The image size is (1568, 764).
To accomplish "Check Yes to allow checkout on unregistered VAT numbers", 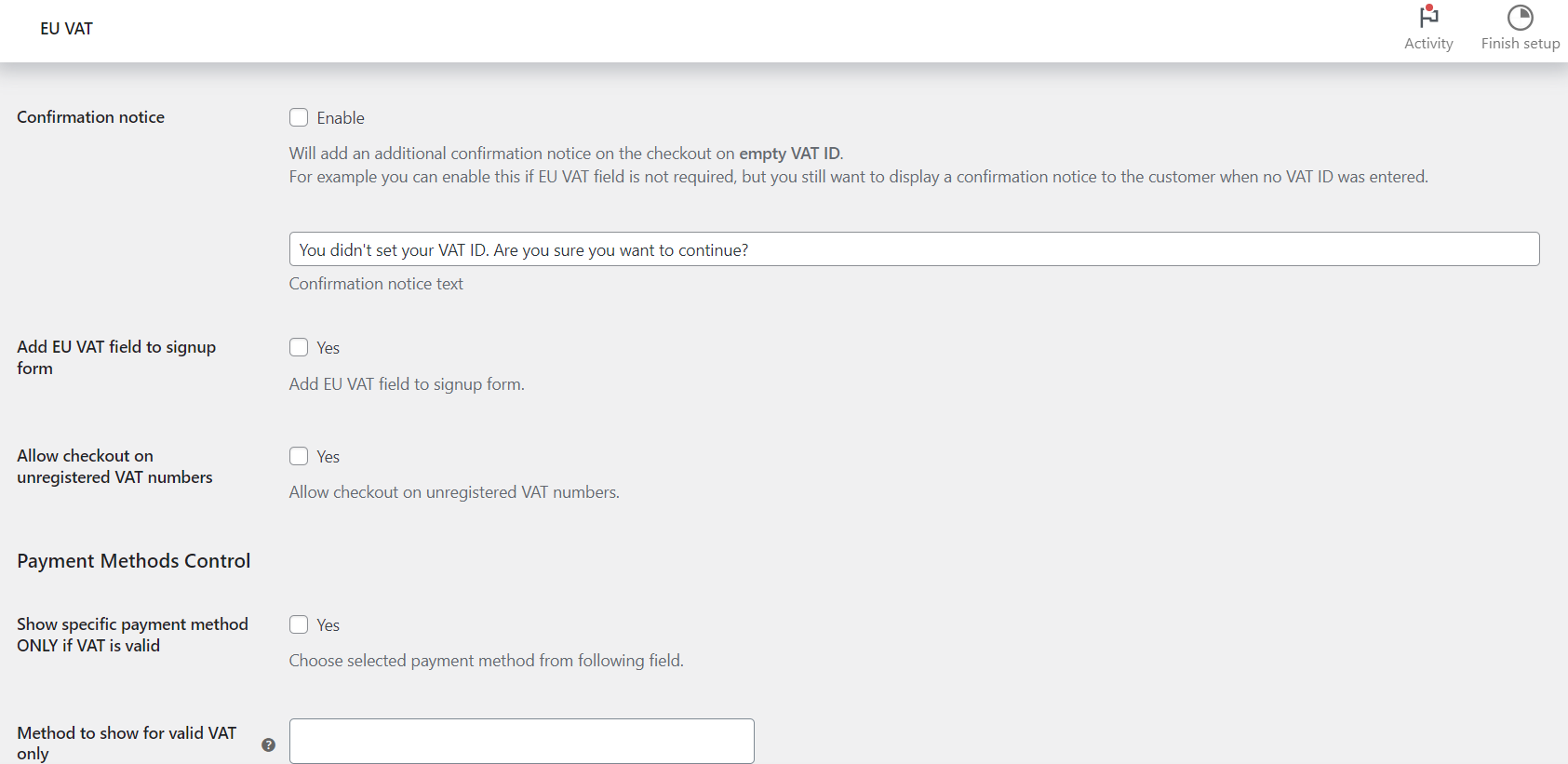I will [299, 456].
